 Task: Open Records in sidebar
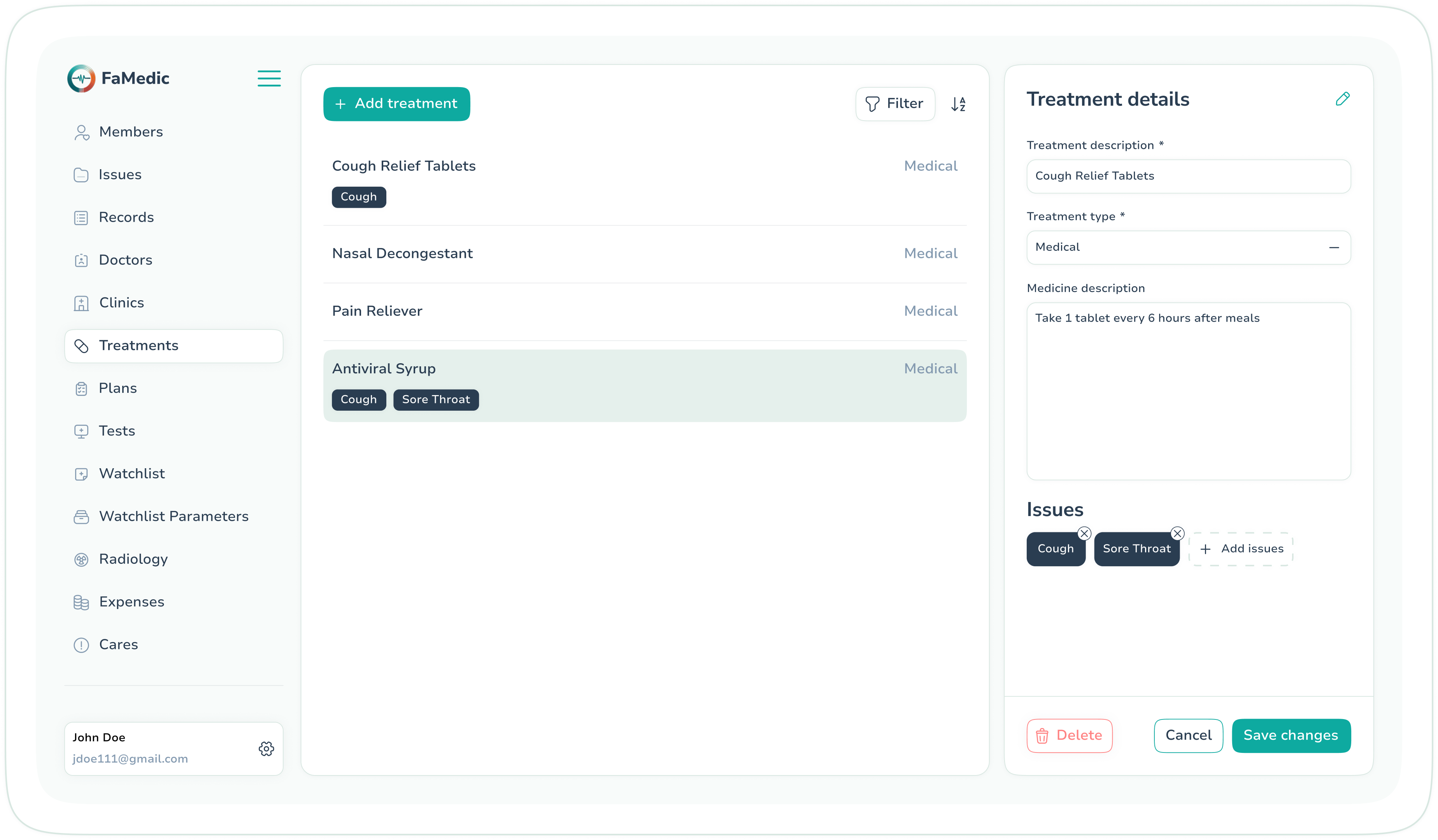[x=174, y=218]
